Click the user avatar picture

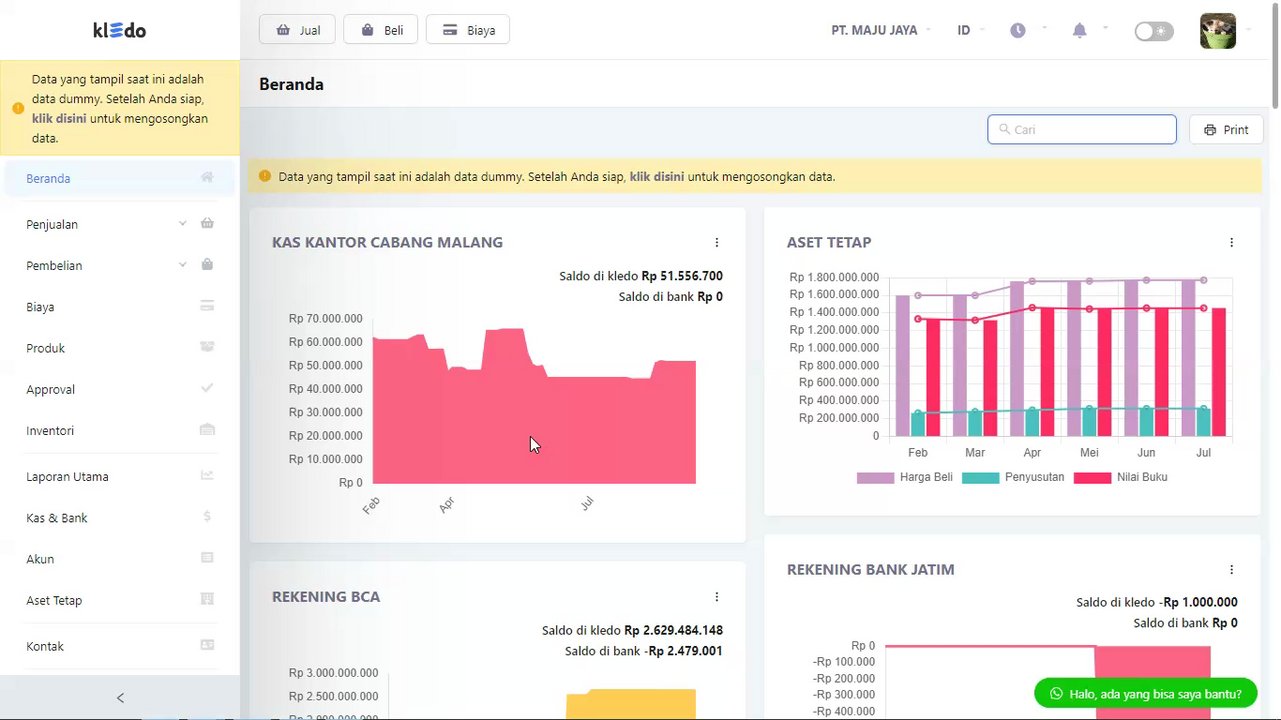pos(1218,31)
